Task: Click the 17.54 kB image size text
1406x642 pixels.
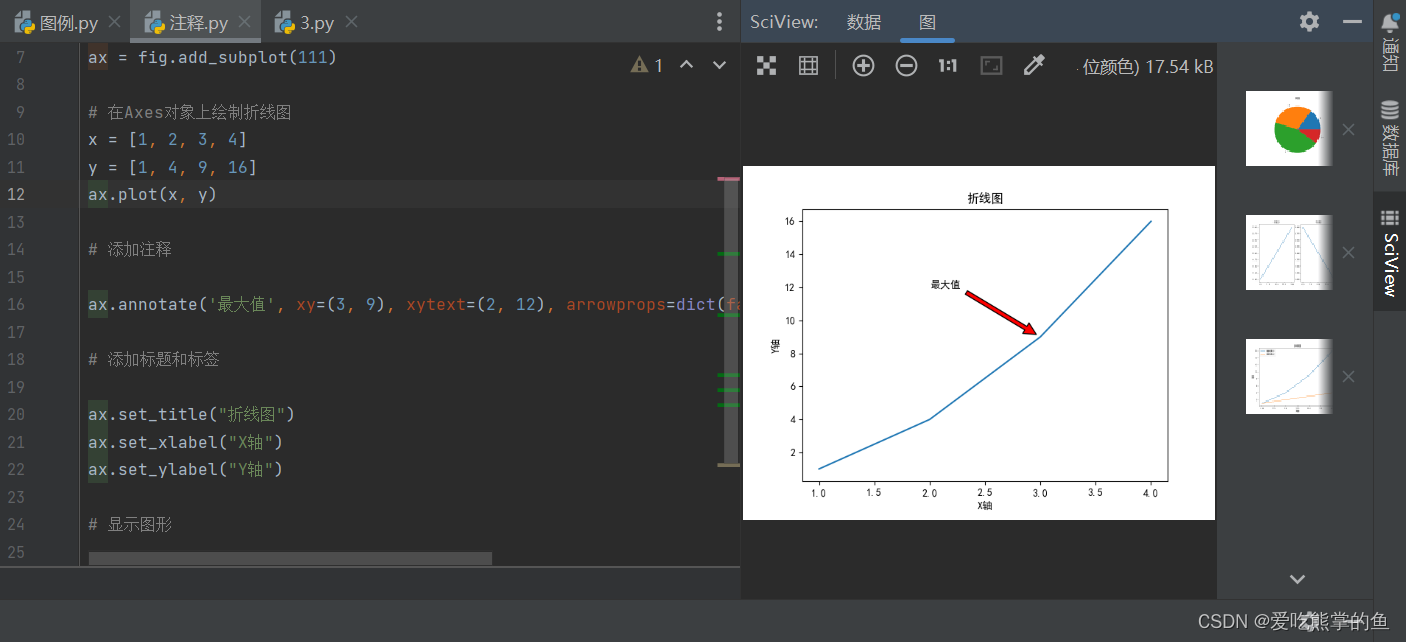Action: tap(1179, 66)
